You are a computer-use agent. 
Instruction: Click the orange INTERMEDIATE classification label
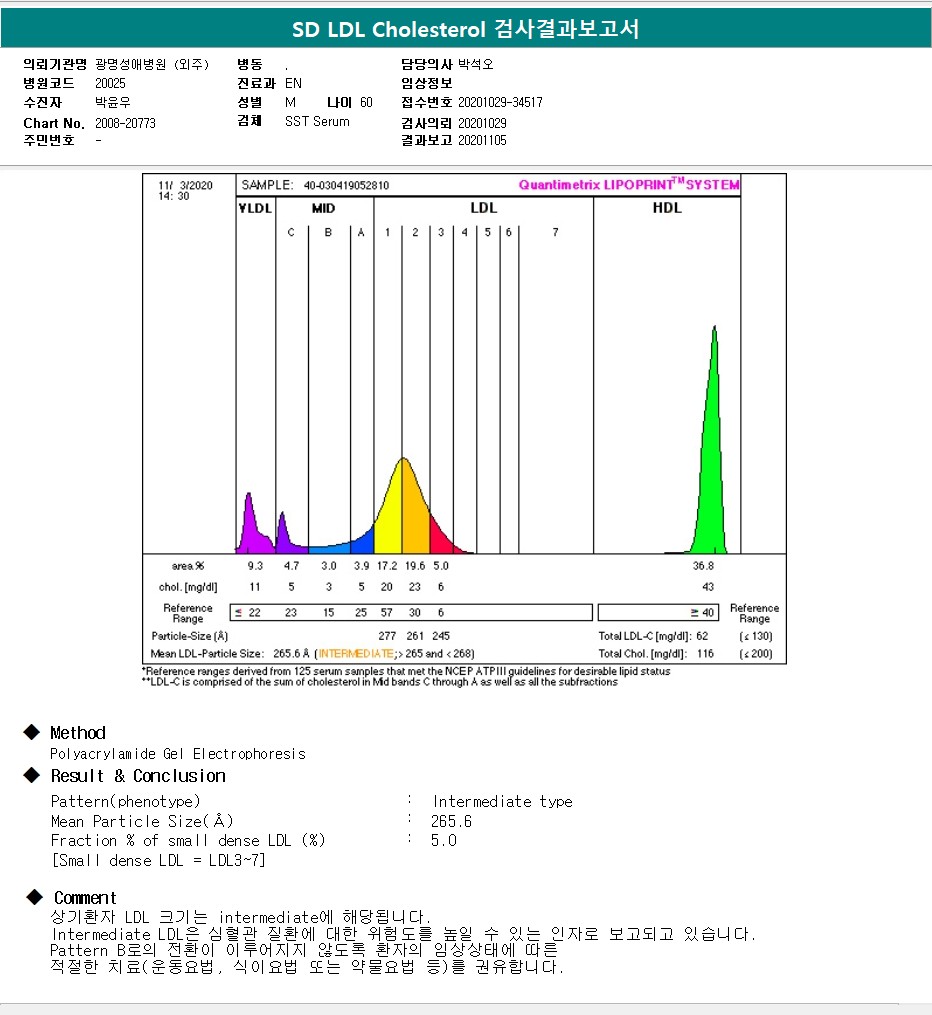pyautogui.click(x=356, y=654)
